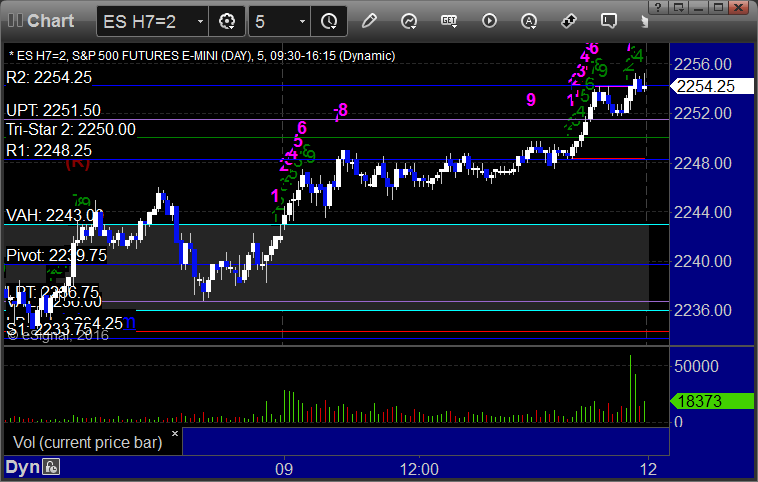Click the Vol (current price bar) label
Image resolution: width=758 pixels, height=482 pixels.
click(x=87, y=442)
